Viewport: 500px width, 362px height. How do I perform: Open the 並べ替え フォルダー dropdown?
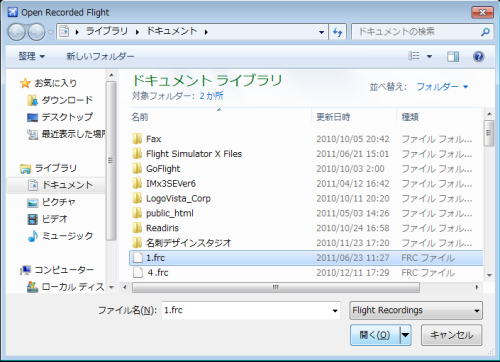(x=442, y=87)
